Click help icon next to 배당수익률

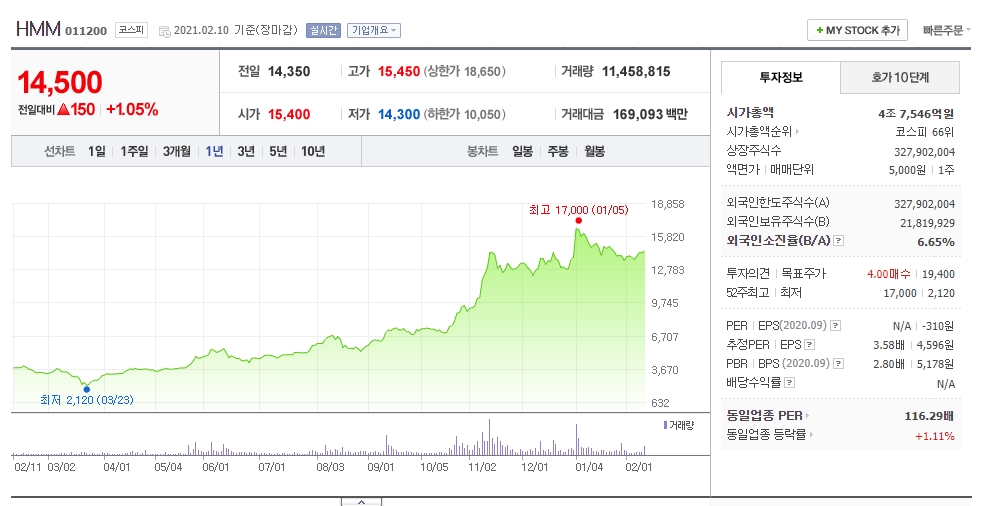(x=789, y=382)
